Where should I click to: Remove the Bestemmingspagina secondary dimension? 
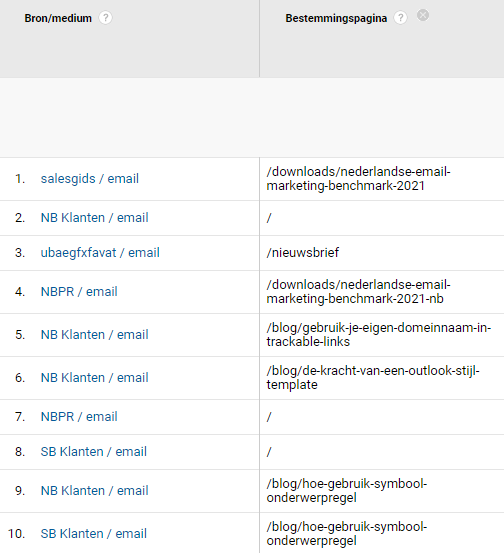(x=423, y=15)
